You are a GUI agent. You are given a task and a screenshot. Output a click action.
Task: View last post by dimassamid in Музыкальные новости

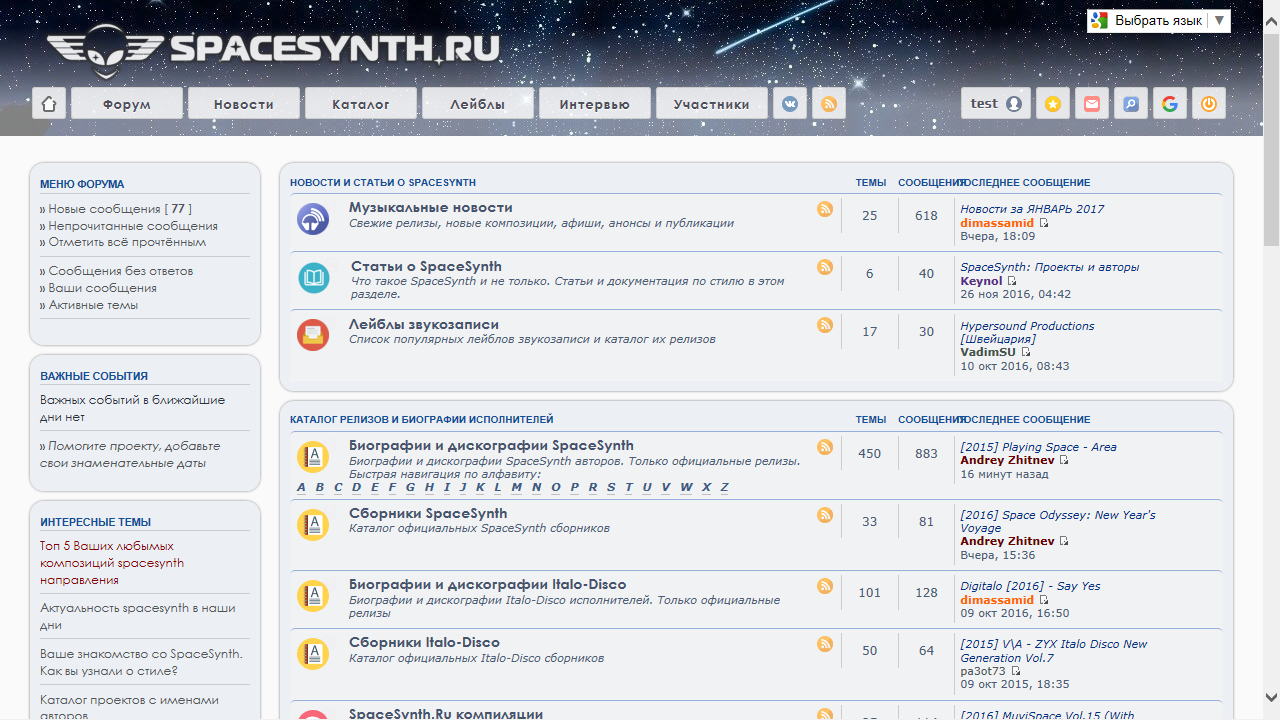click(1044, 223)
